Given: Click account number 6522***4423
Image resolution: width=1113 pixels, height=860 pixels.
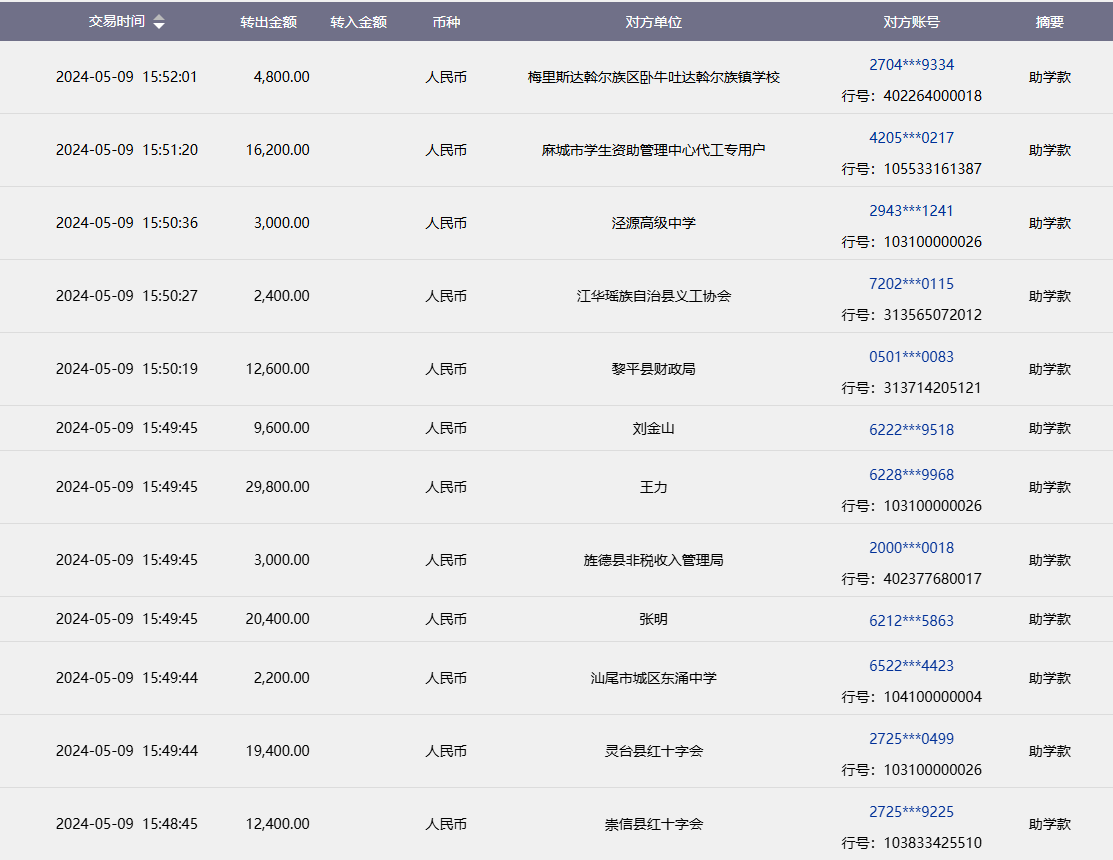Looking at the screenshot, I should [x=911, y=666].
